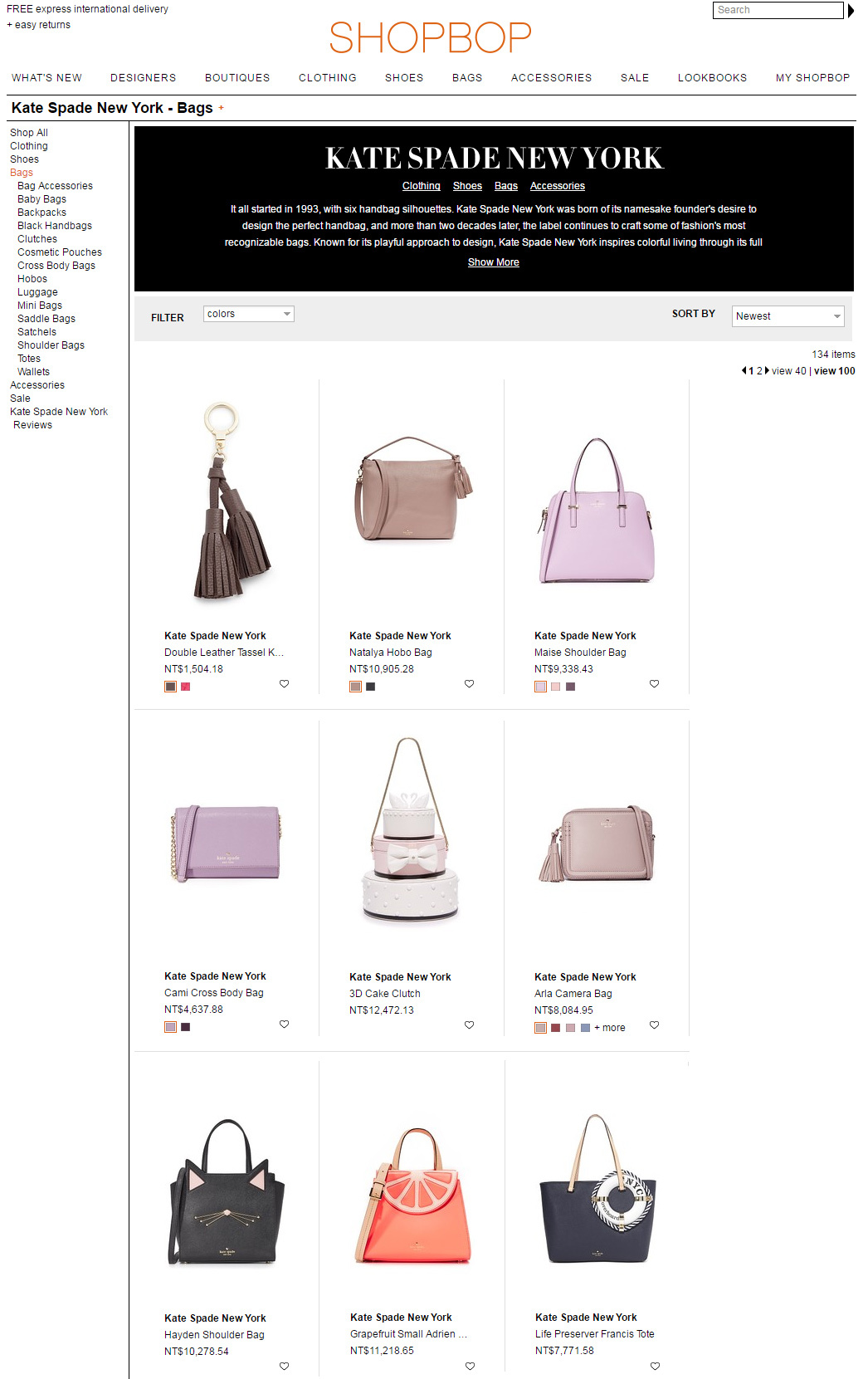Expand the plus icon beside Kate Spade Bags title

tap(221, 108)
